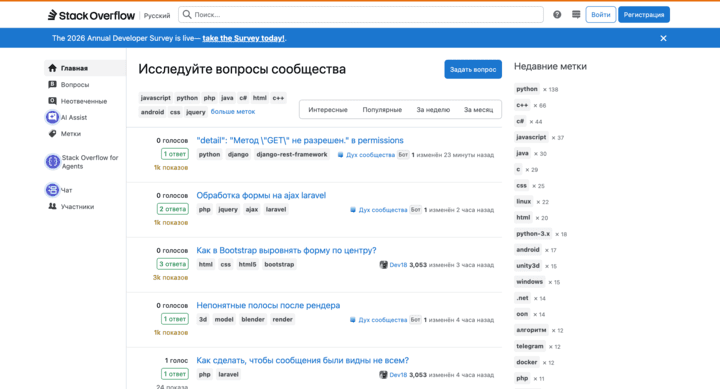Click the bootstrap tag on third question

[279, 265]
